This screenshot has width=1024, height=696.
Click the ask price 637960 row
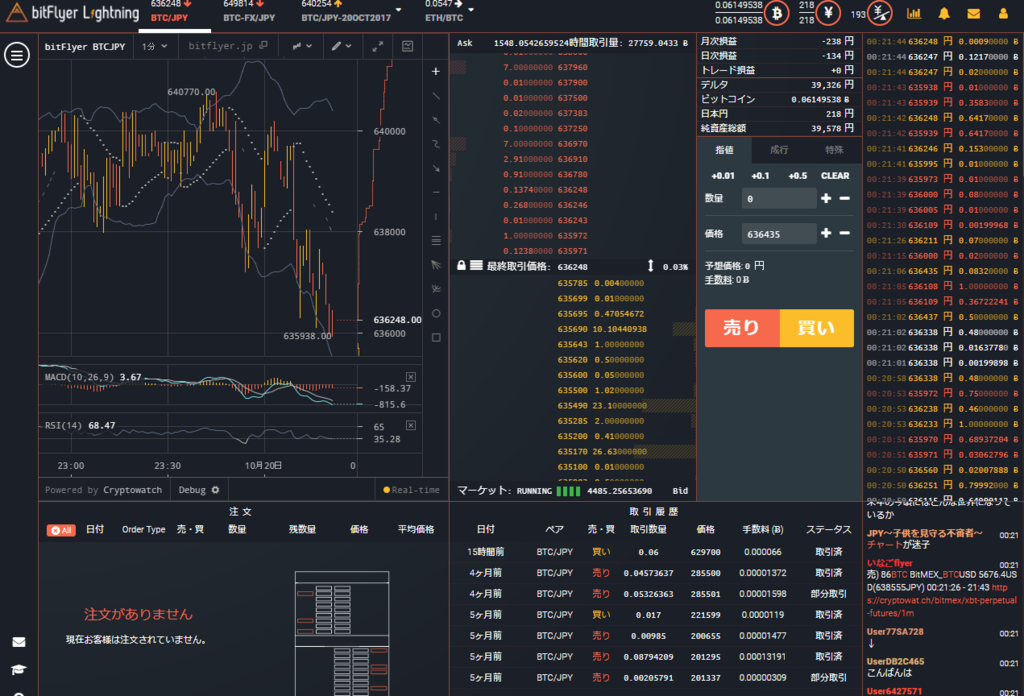pyautogui.click(x=573, y=67)
